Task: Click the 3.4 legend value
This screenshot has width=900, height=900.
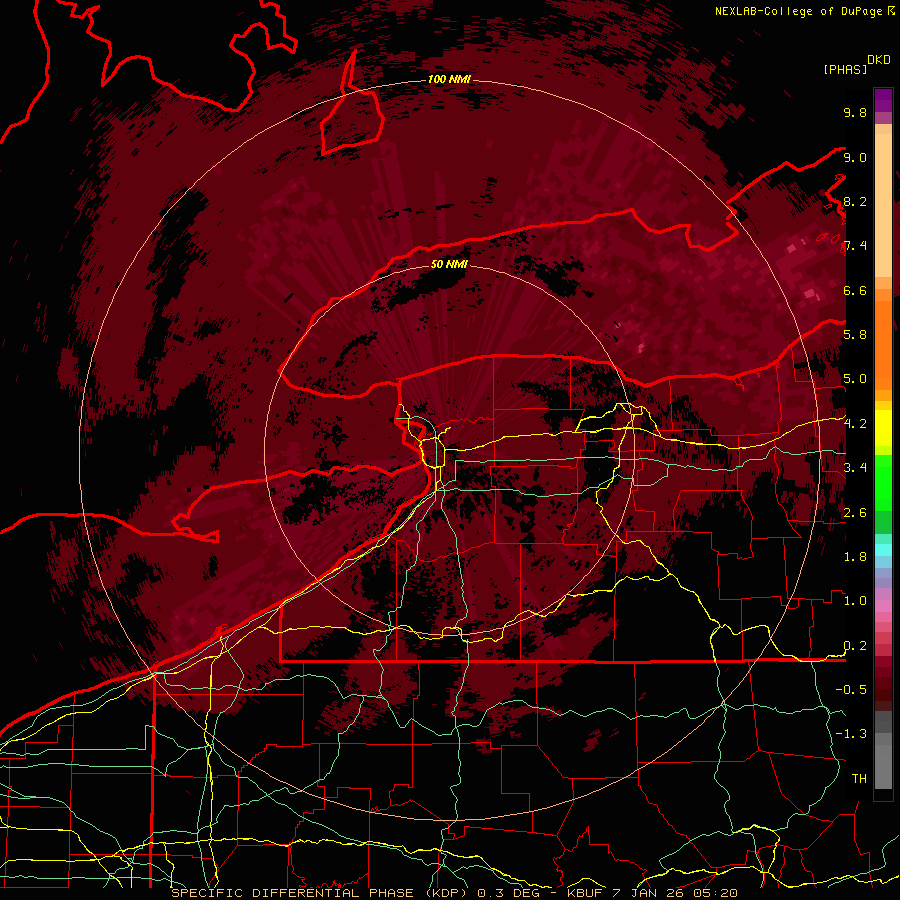Action: point(855,468)
